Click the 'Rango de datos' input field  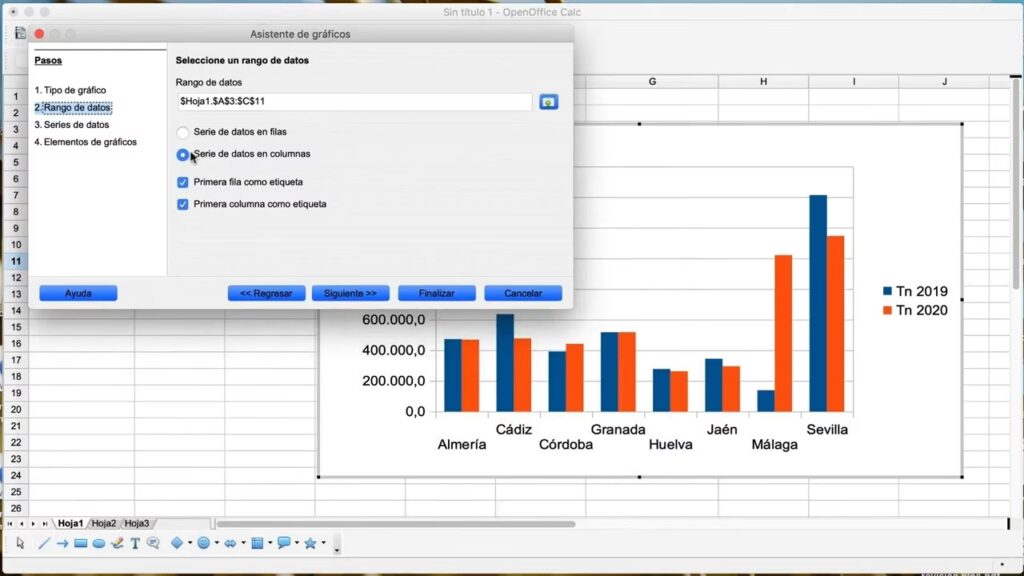[353, 102]
